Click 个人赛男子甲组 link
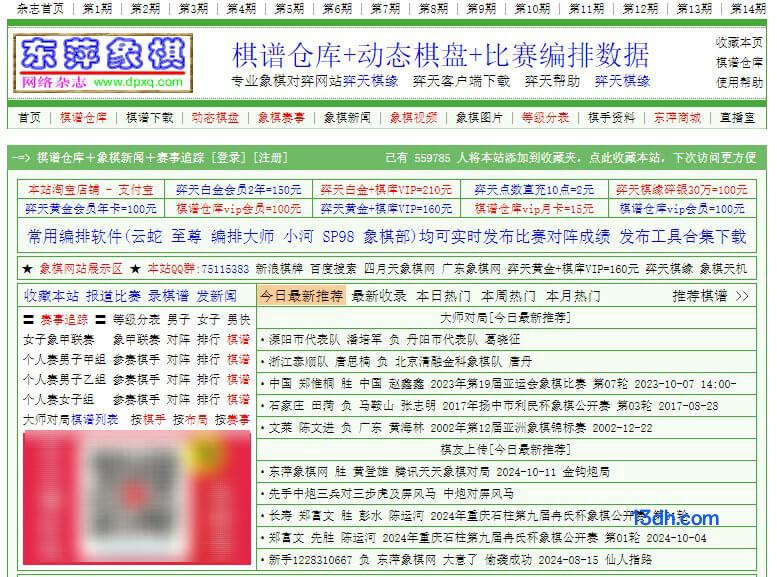 [64, 359]
